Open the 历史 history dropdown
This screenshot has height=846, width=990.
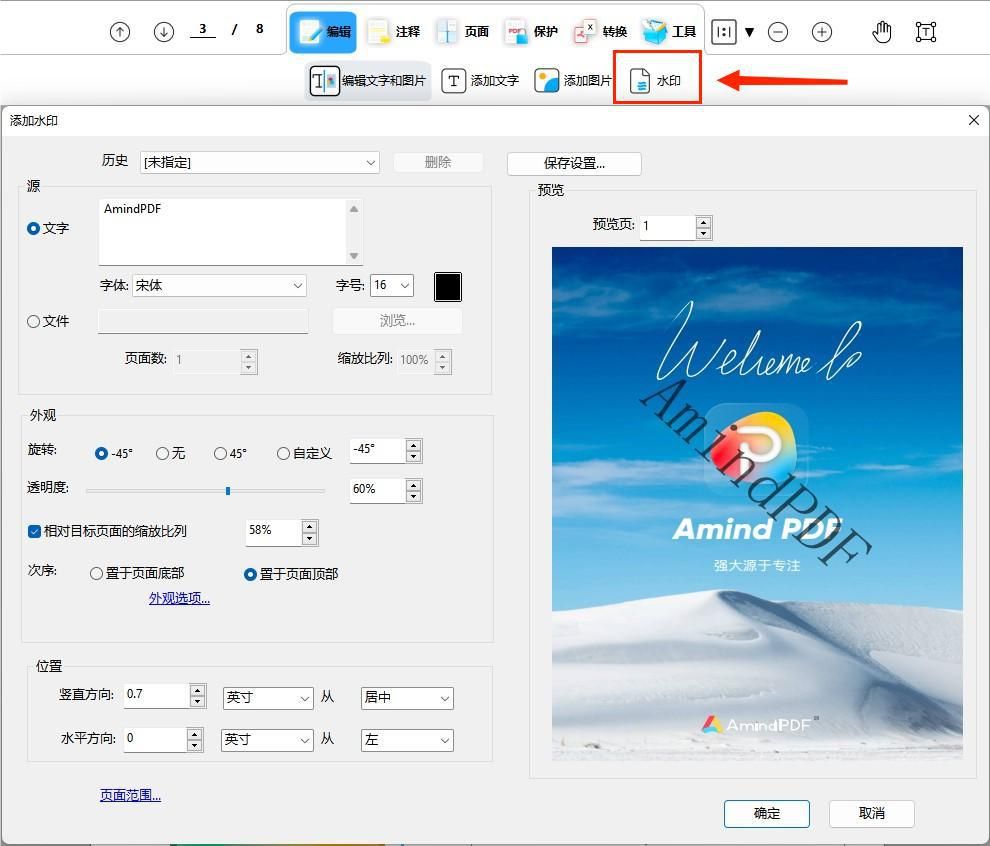coord(259,162)
